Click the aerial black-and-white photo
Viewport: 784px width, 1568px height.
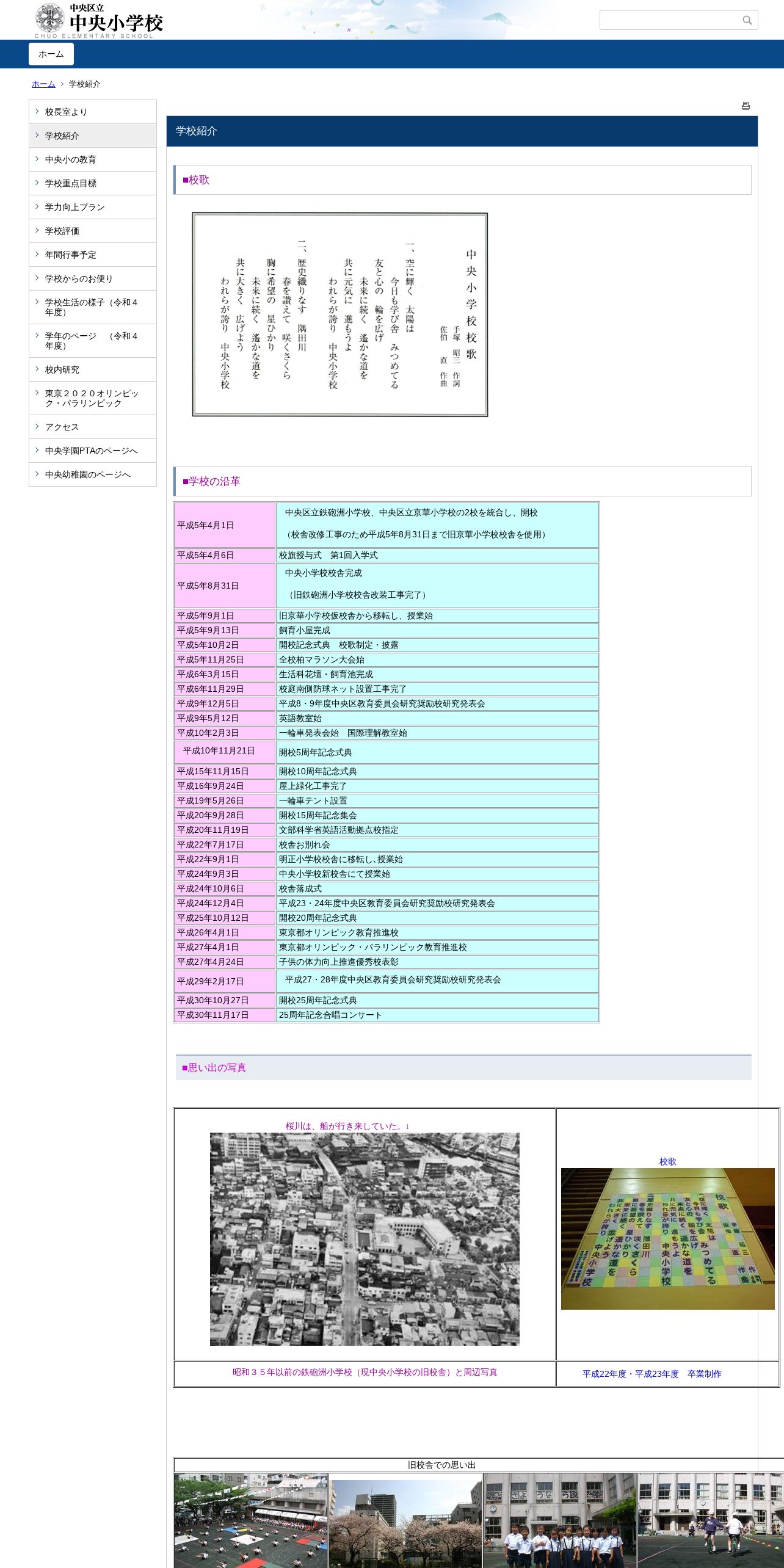coord(365,1239)
